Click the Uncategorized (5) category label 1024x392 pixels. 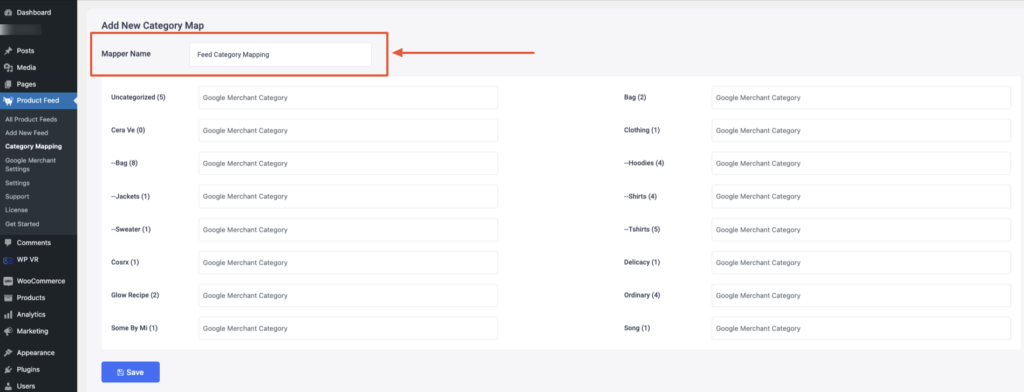[x=138, y=97]
